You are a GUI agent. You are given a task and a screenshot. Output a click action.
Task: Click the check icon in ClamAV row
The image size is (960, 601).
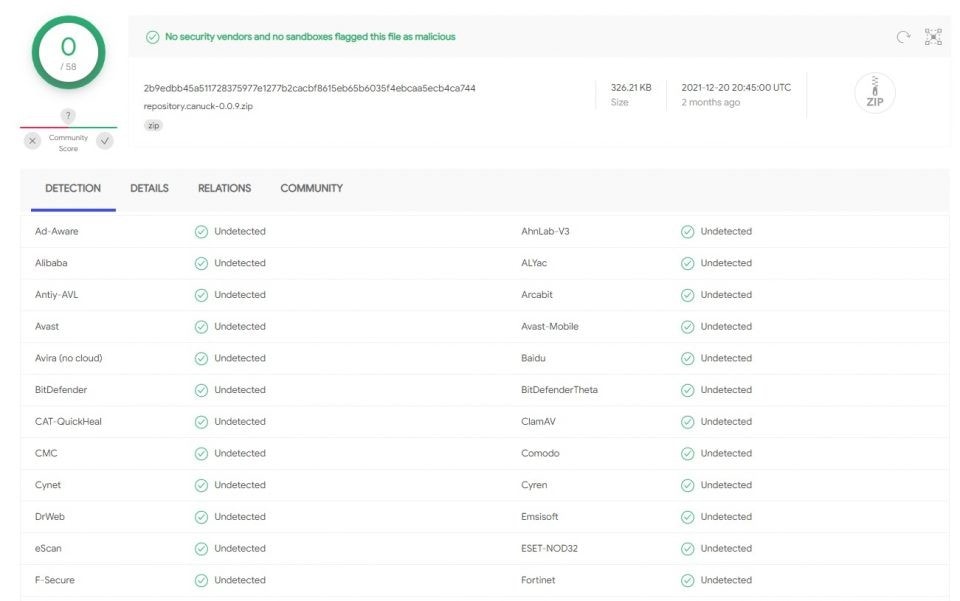pos(688,422)
